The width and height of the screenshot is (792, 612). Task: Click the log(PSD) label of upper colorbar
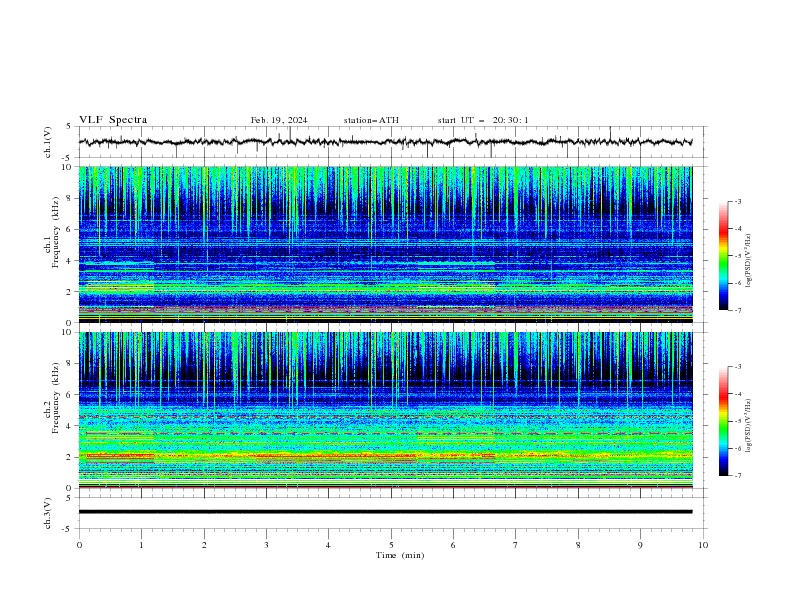[x=748, y=261]
